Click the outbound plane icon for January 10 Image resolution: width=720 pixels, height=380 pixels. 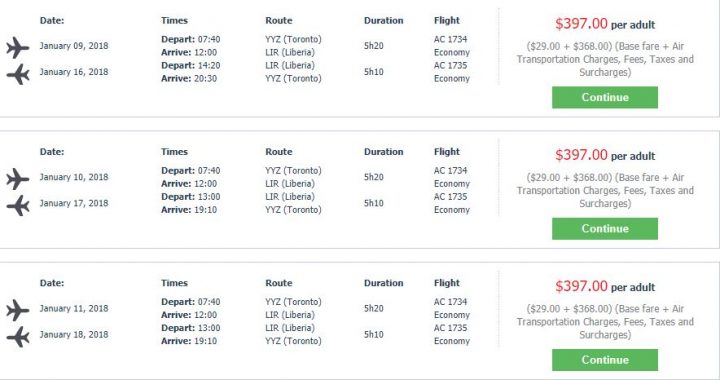(18, 179)
